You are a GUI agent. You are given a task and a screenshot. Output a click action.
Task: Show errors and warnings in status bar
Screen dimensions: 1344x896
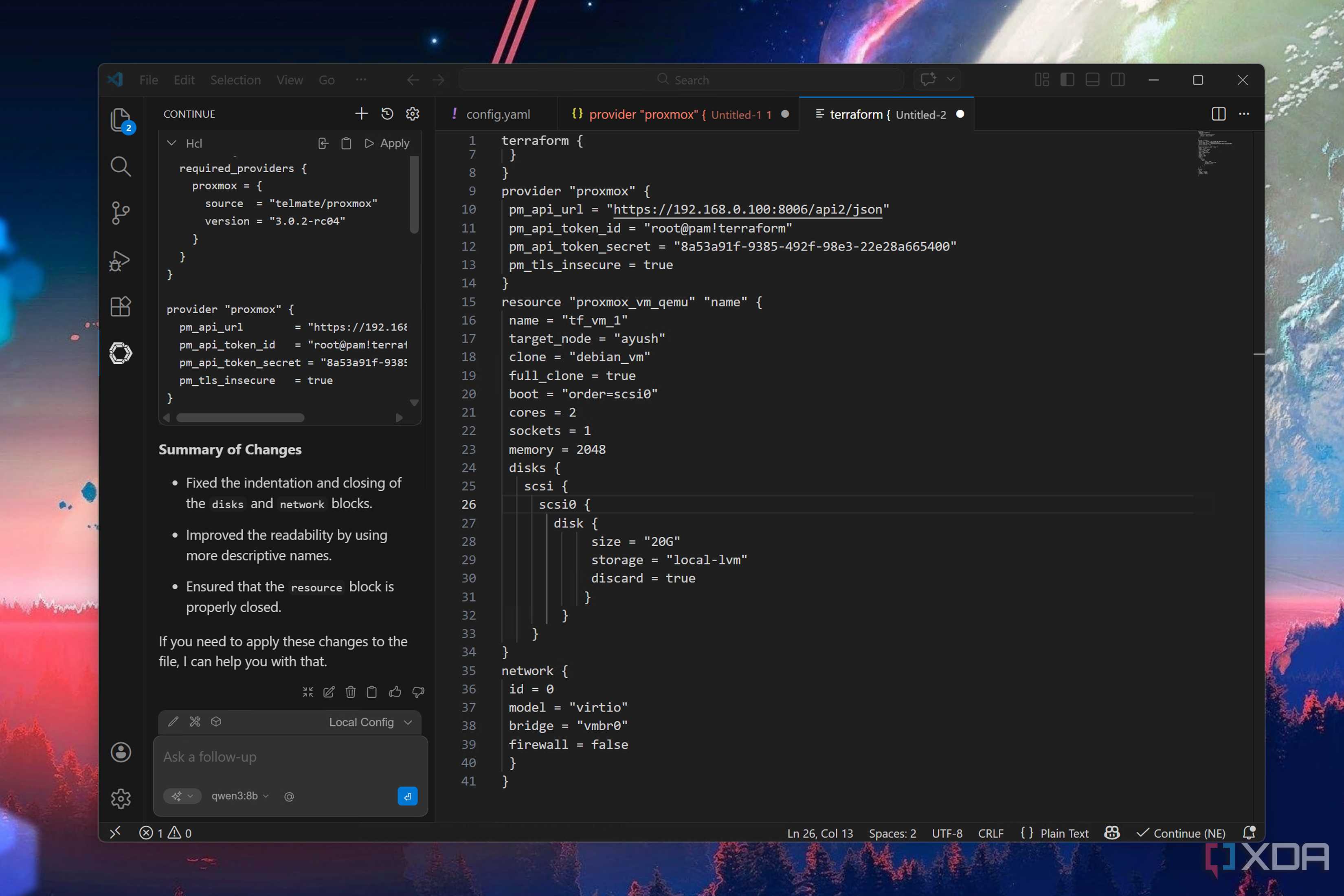pos(165,832)
